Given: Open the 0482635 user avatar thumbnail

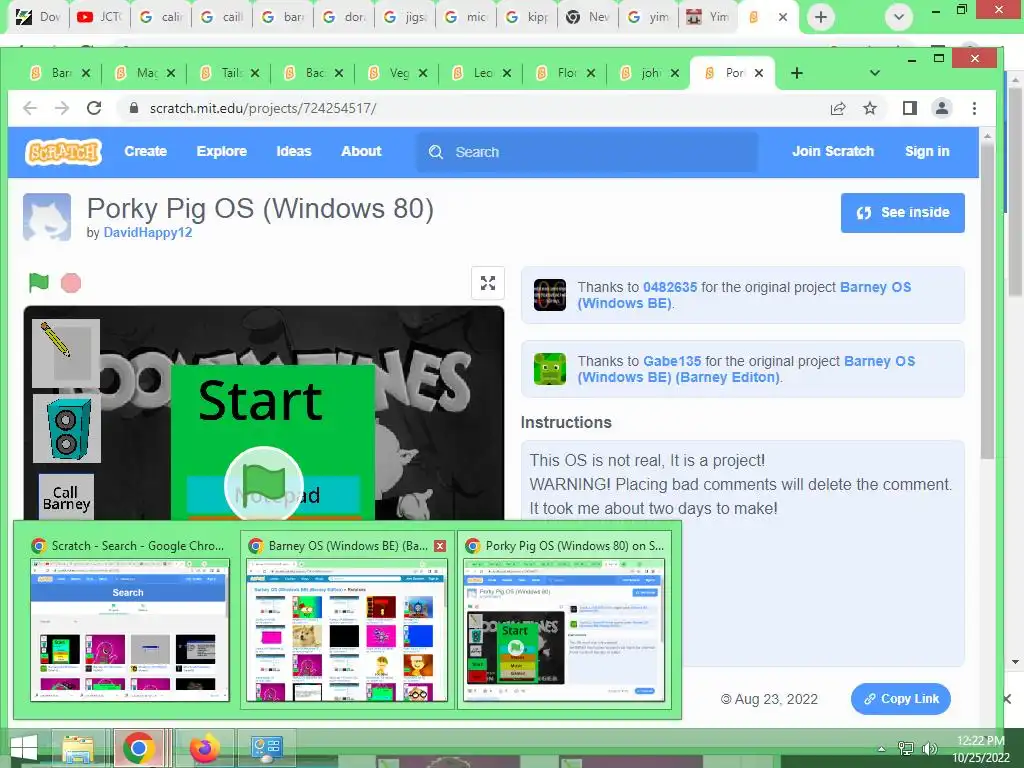Looking at the screenshot, I should pyautogui.click(x=550, y=295).
